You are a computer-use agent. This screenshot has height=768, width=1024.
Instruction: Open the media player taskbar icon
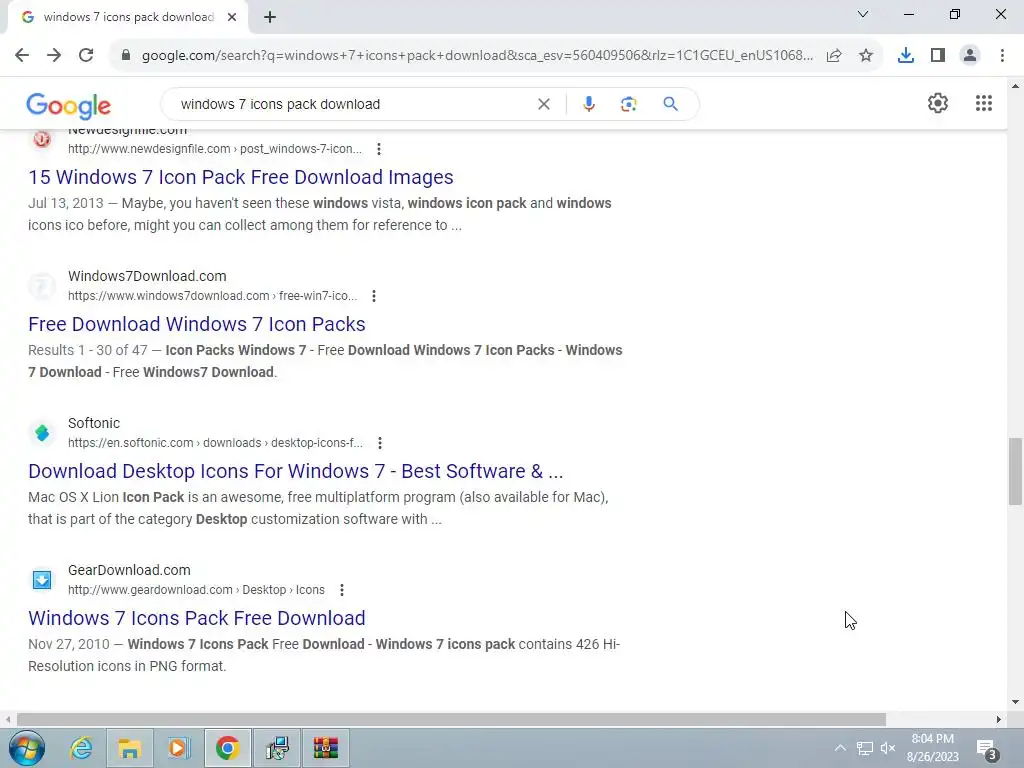pos(178,748)
